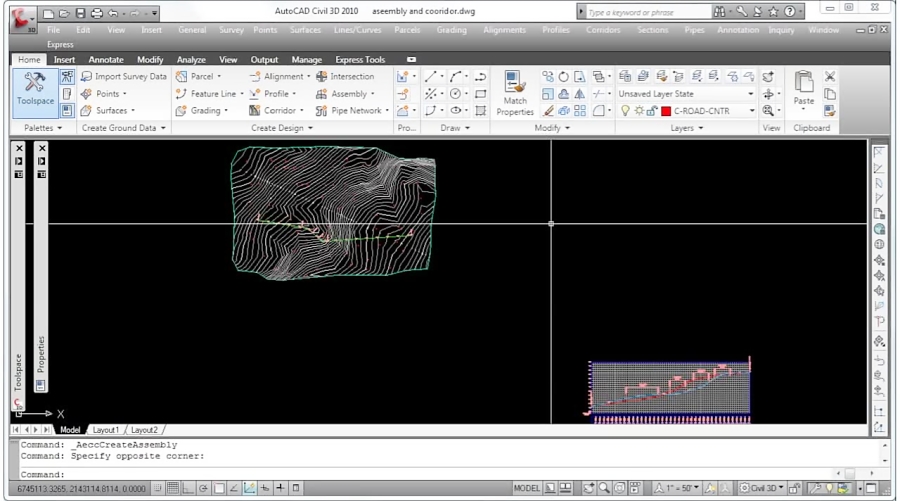Image resolution: width=900 pixels, height=501 pixels.
Task: Click the Intersection tool
Action: [x=345, y=76]
